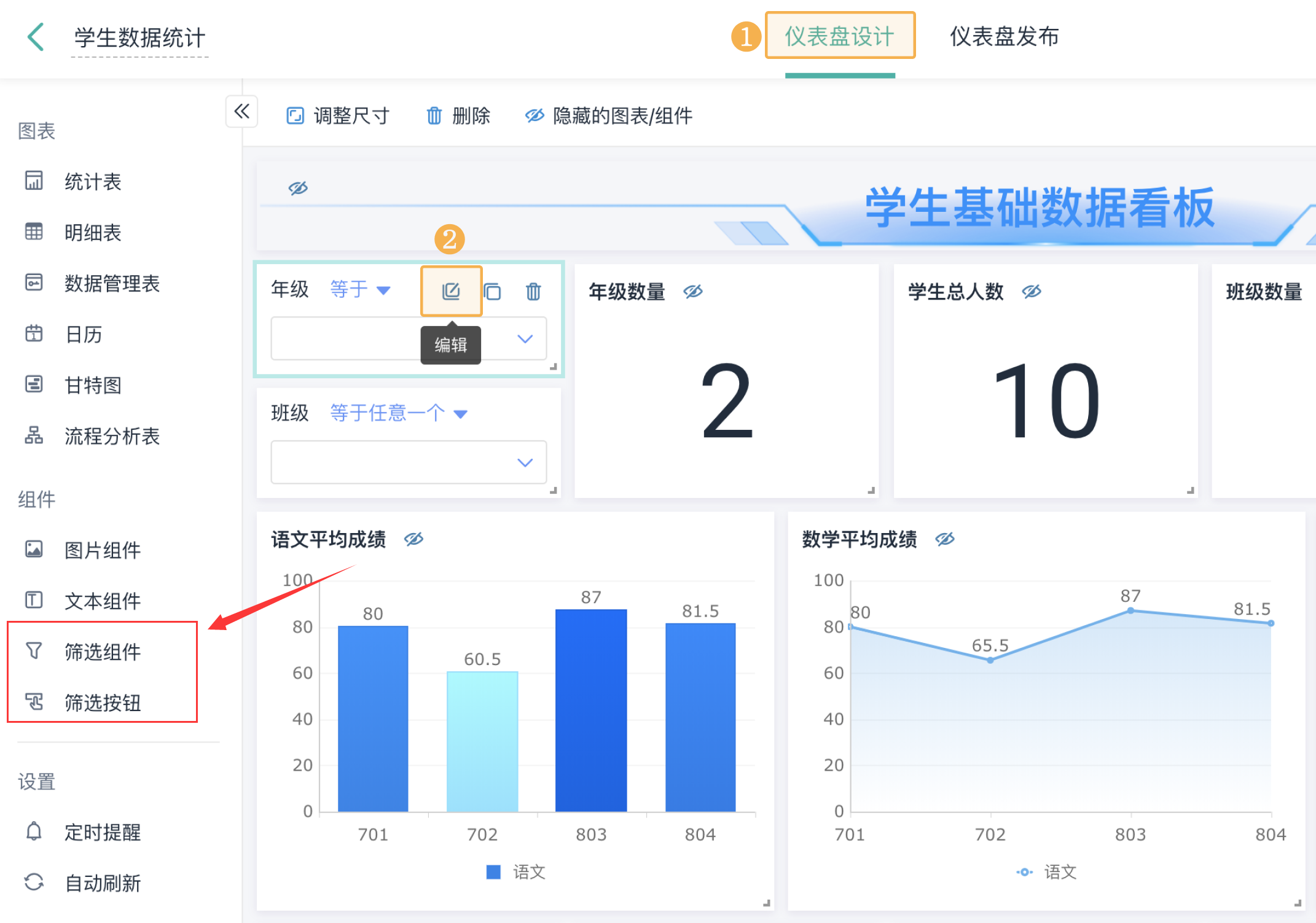
Task: Switch to 仪表盘发布 tab
Action: 1004,36
